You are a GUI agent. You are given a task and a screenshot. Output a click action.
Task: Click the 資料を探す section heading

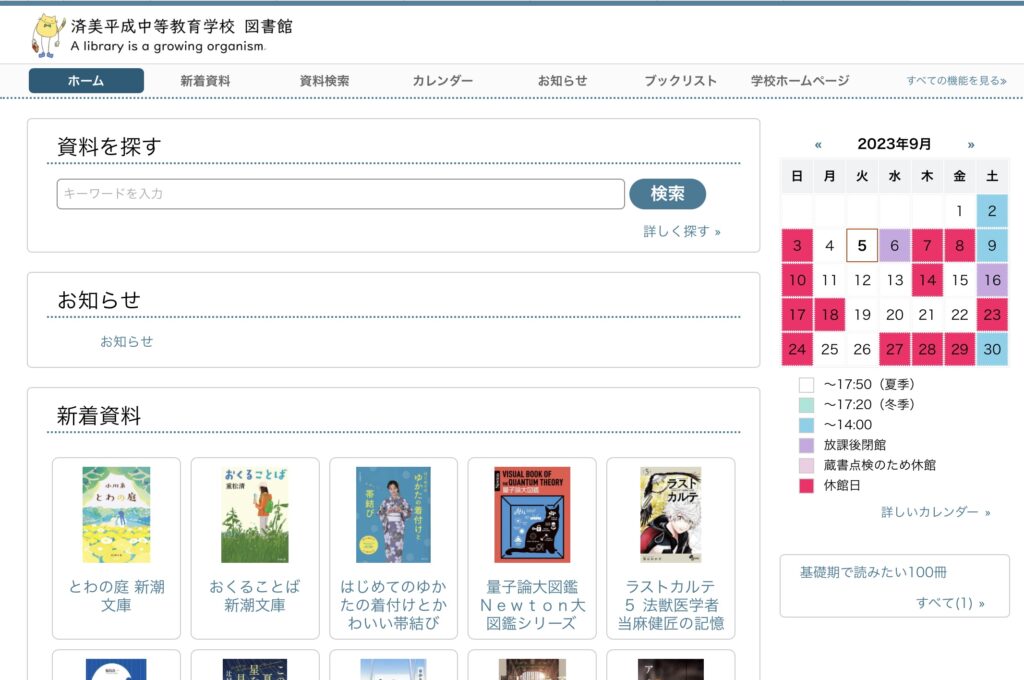coord(109,146)
